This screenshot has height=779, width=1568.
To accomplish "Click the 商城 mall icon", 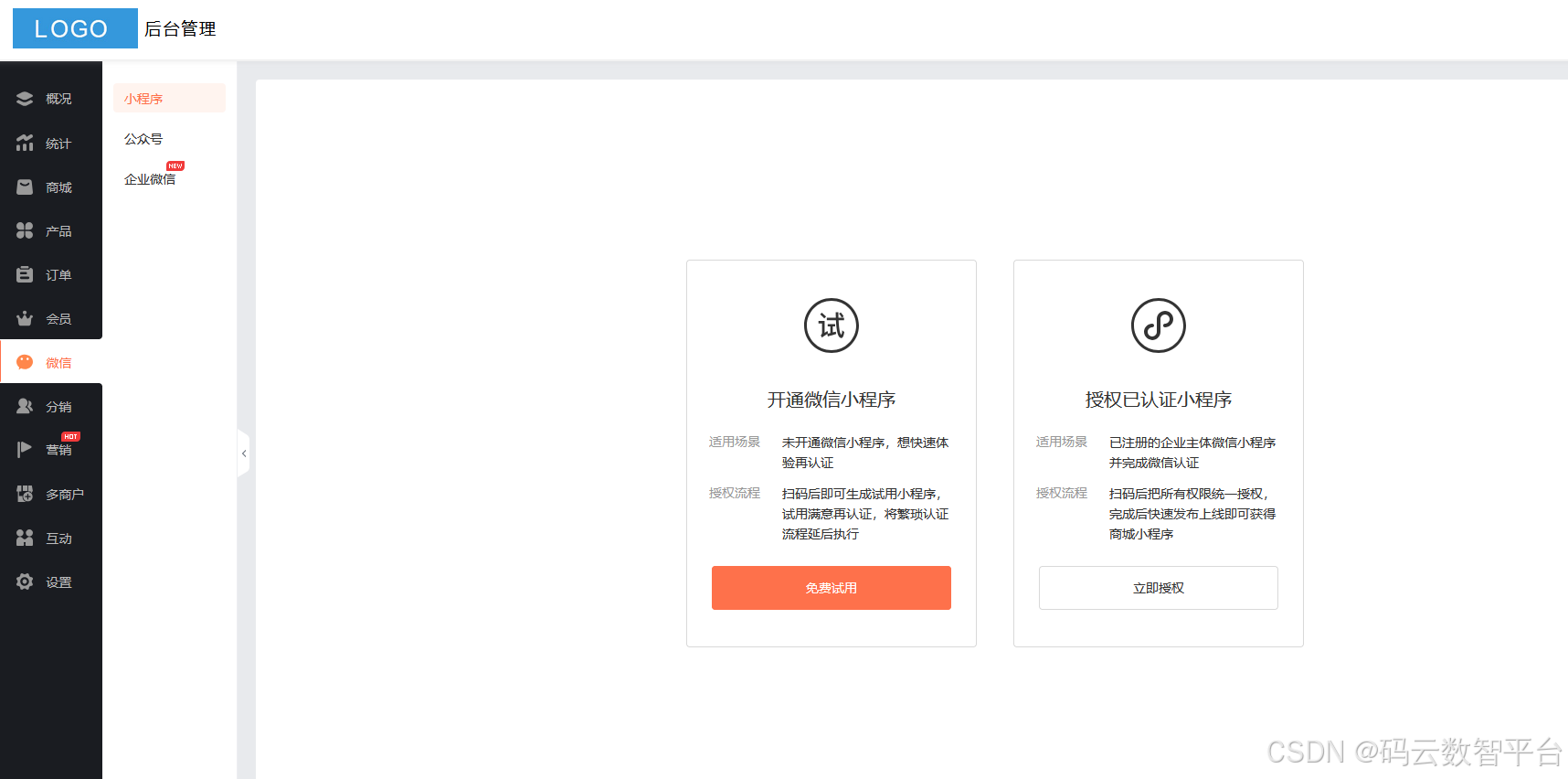I will pyautogui.click(x=25, y=187).
